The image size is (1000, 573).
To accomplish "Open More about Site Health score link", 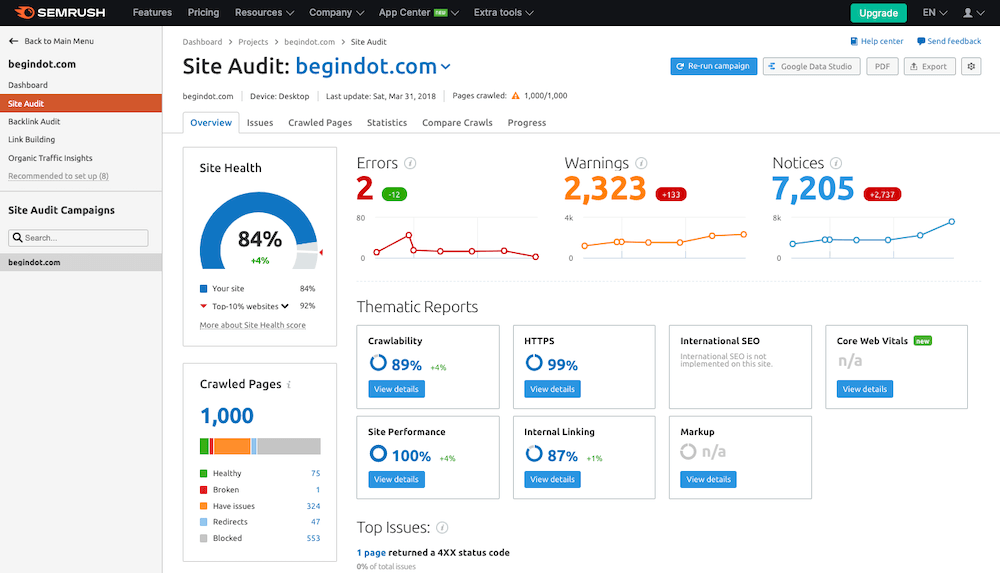I will [x=253, y=325].
